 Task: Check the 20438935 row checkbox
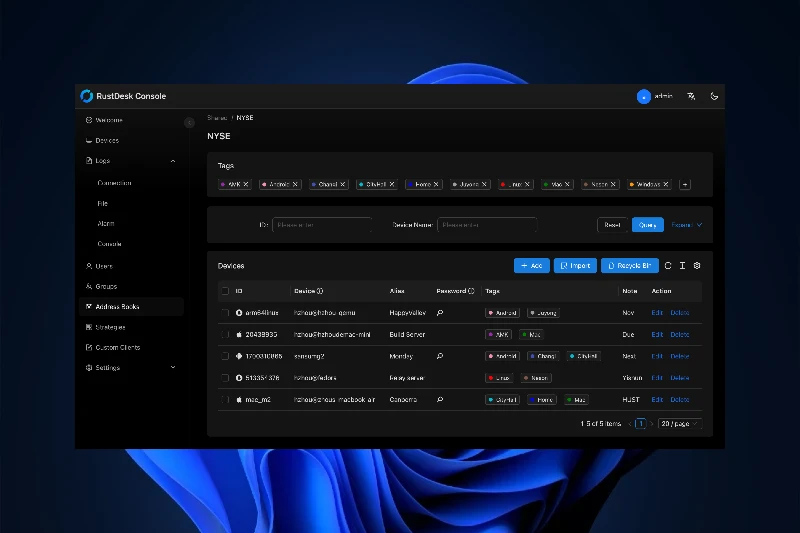(x=225, y=335)
